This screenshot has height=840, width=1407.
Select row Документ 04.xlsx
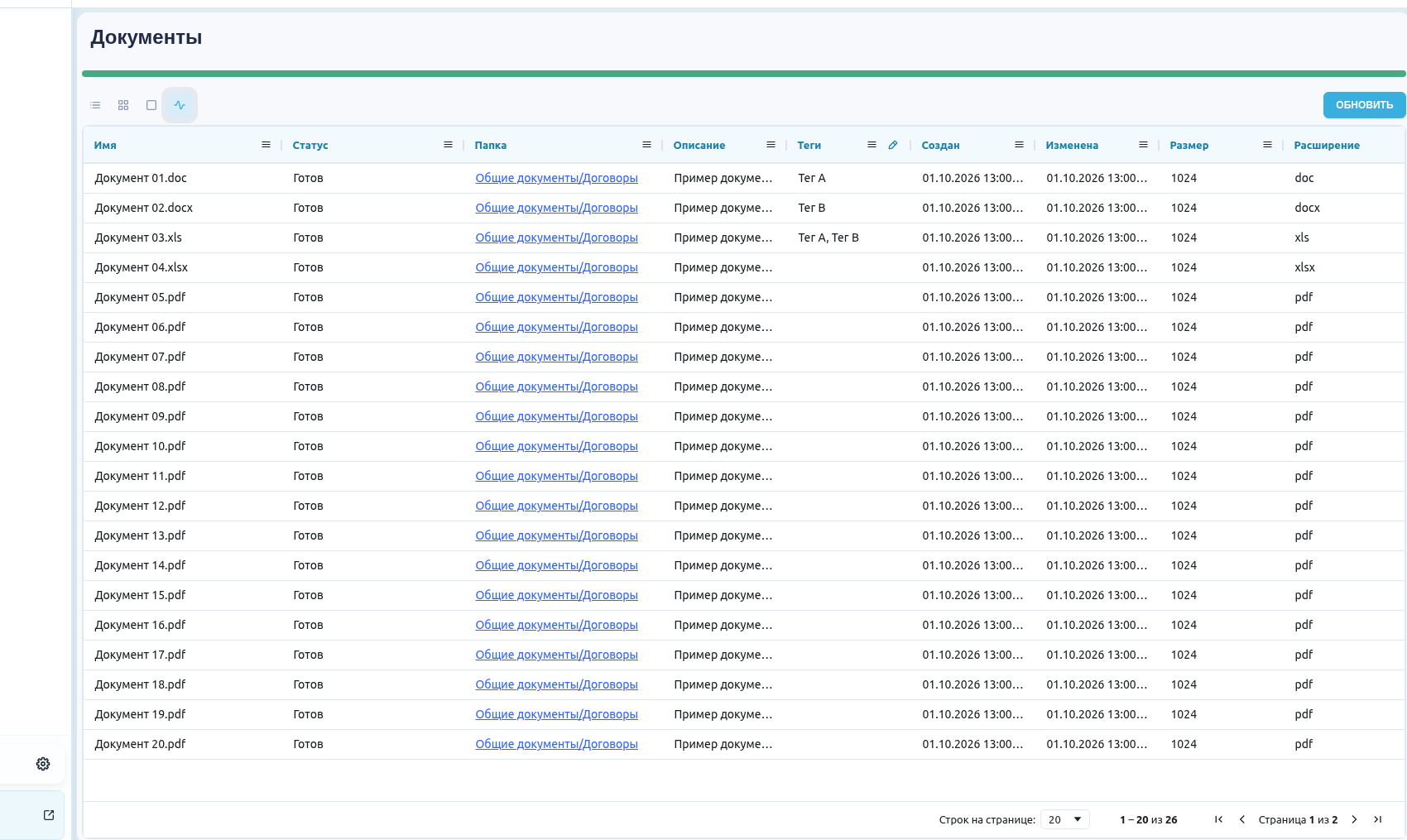coord(744,267)
